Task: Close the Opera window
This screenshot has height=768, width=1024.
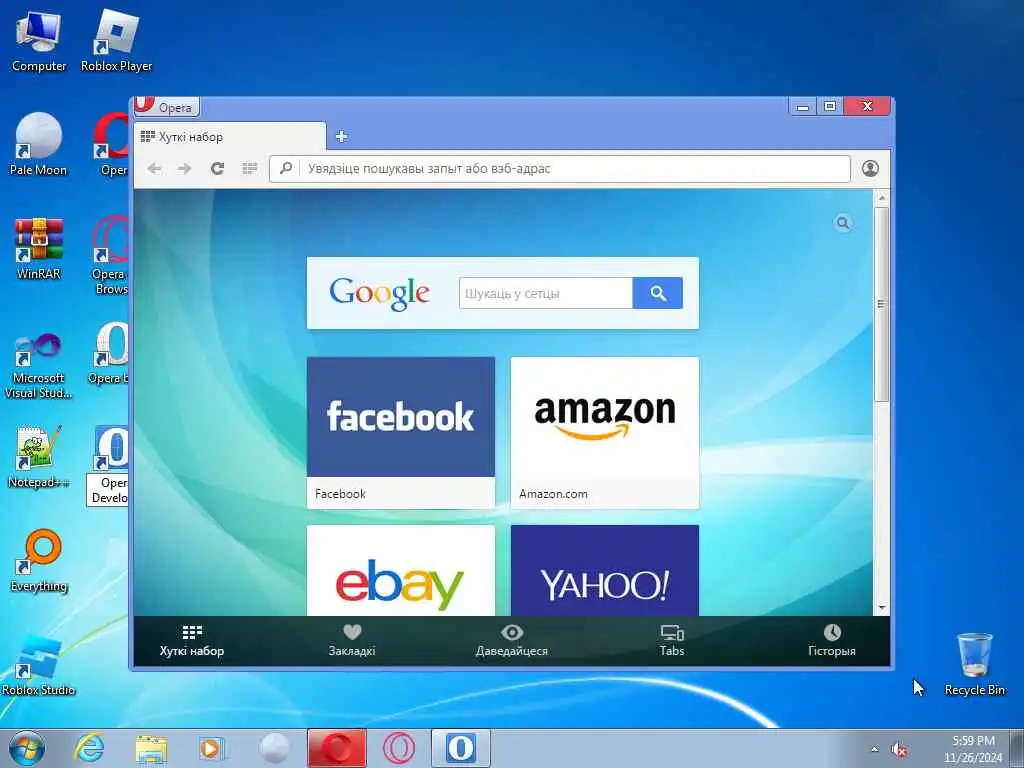Action: click(867, 106)
